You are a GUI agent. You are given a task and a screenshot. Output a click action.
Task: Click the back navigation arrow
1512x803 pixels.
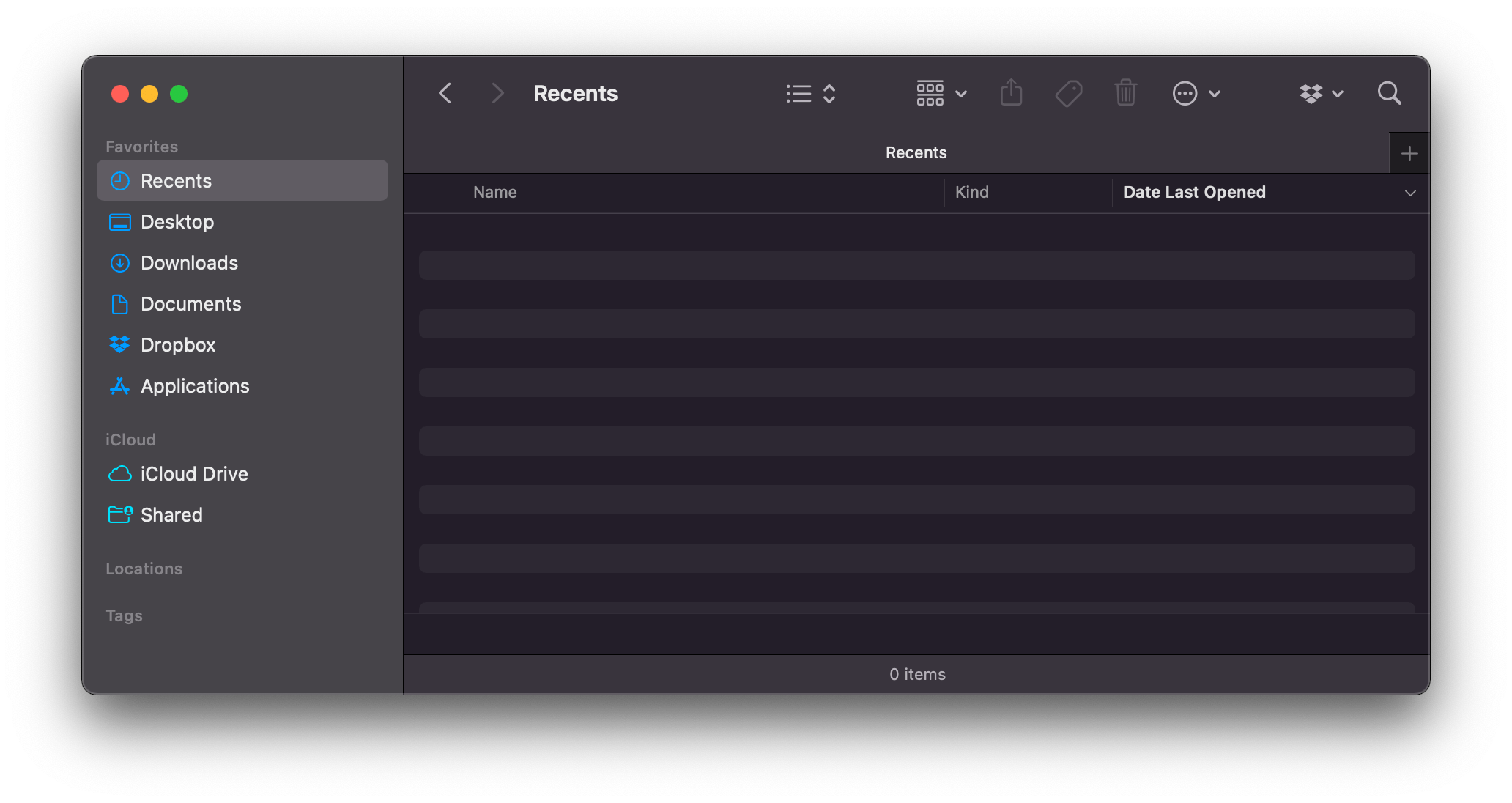click(445, 93)
